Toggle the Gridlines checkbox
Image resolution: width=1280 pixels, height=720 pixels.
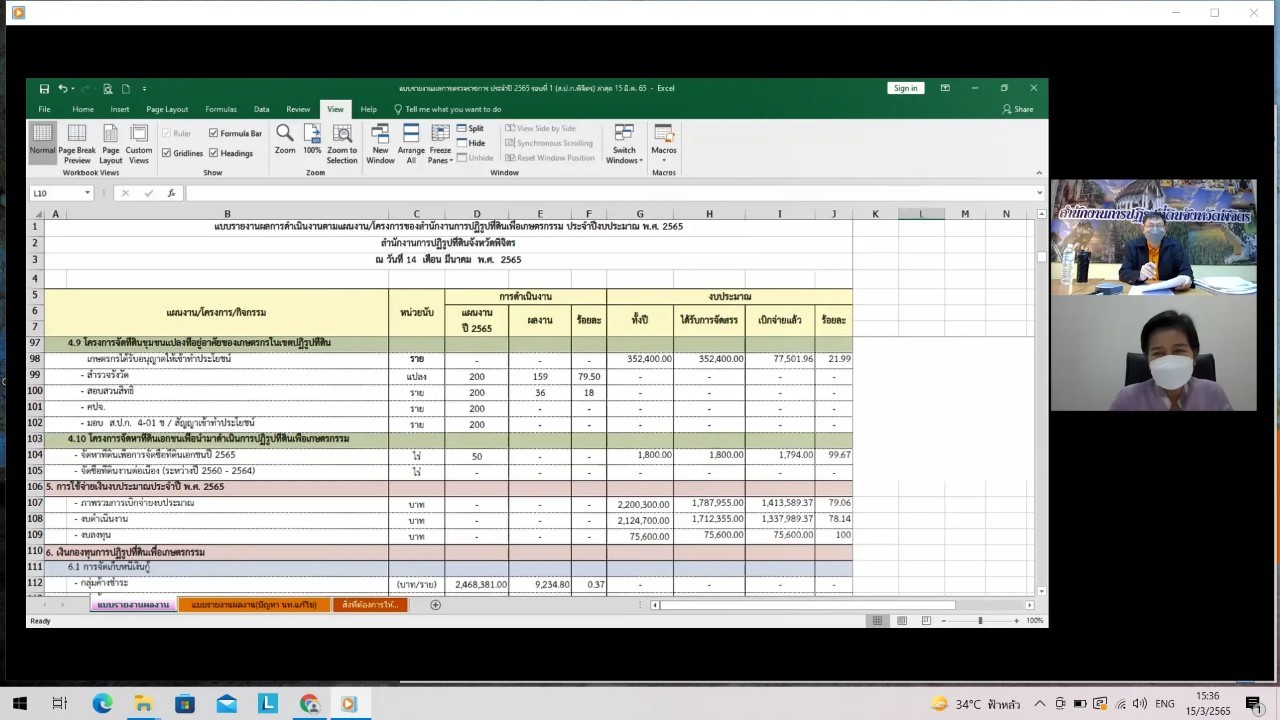pos(182,153)
